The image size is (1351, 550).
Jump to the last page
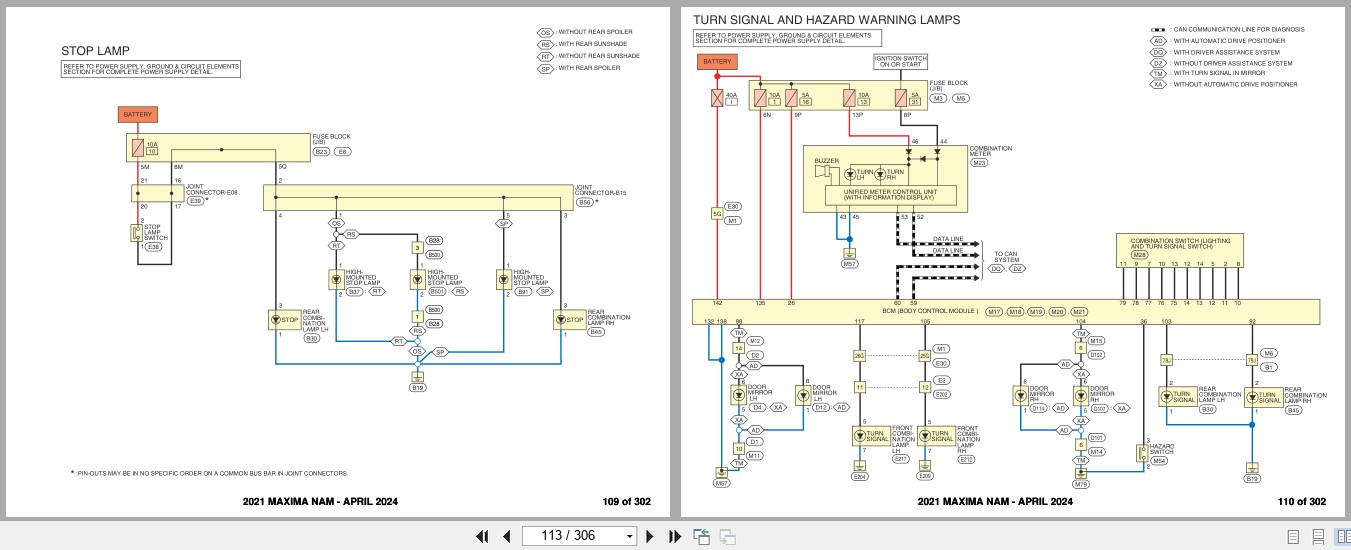click(x=674, y=536)
